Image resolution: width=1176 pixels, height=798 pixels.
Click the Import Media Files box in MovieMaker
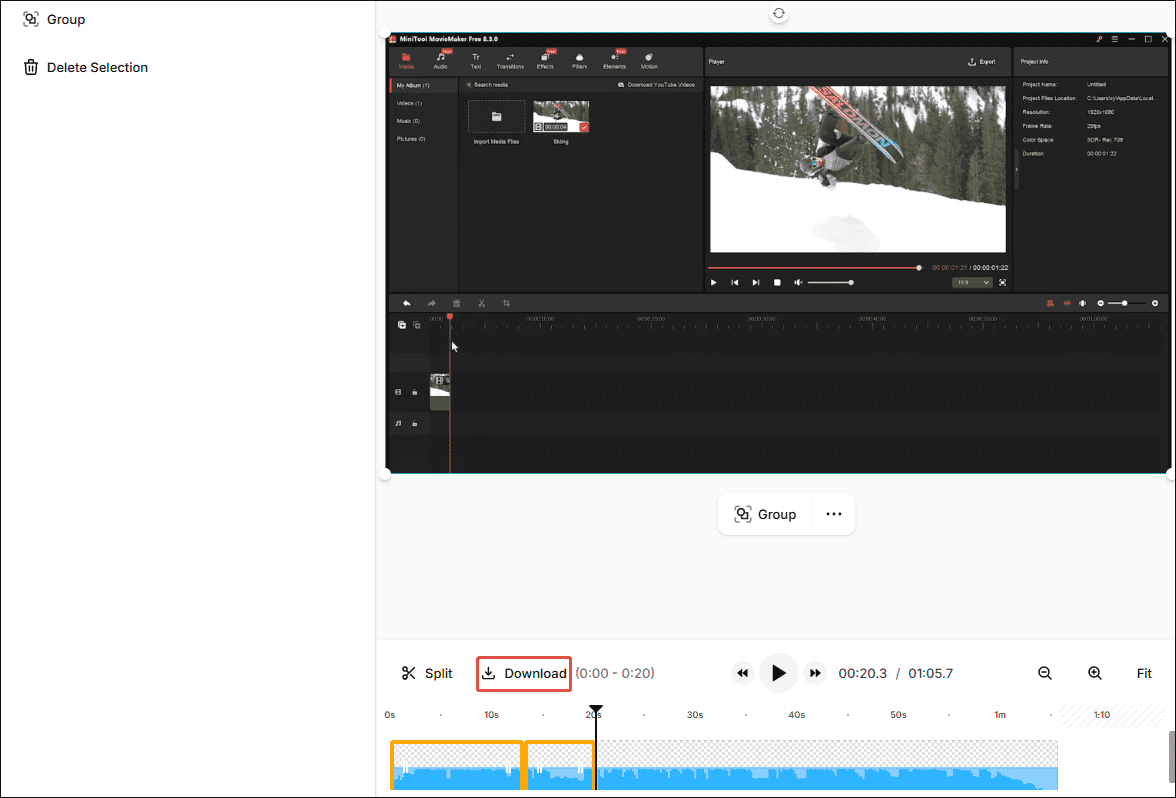(x=496, y=117)
